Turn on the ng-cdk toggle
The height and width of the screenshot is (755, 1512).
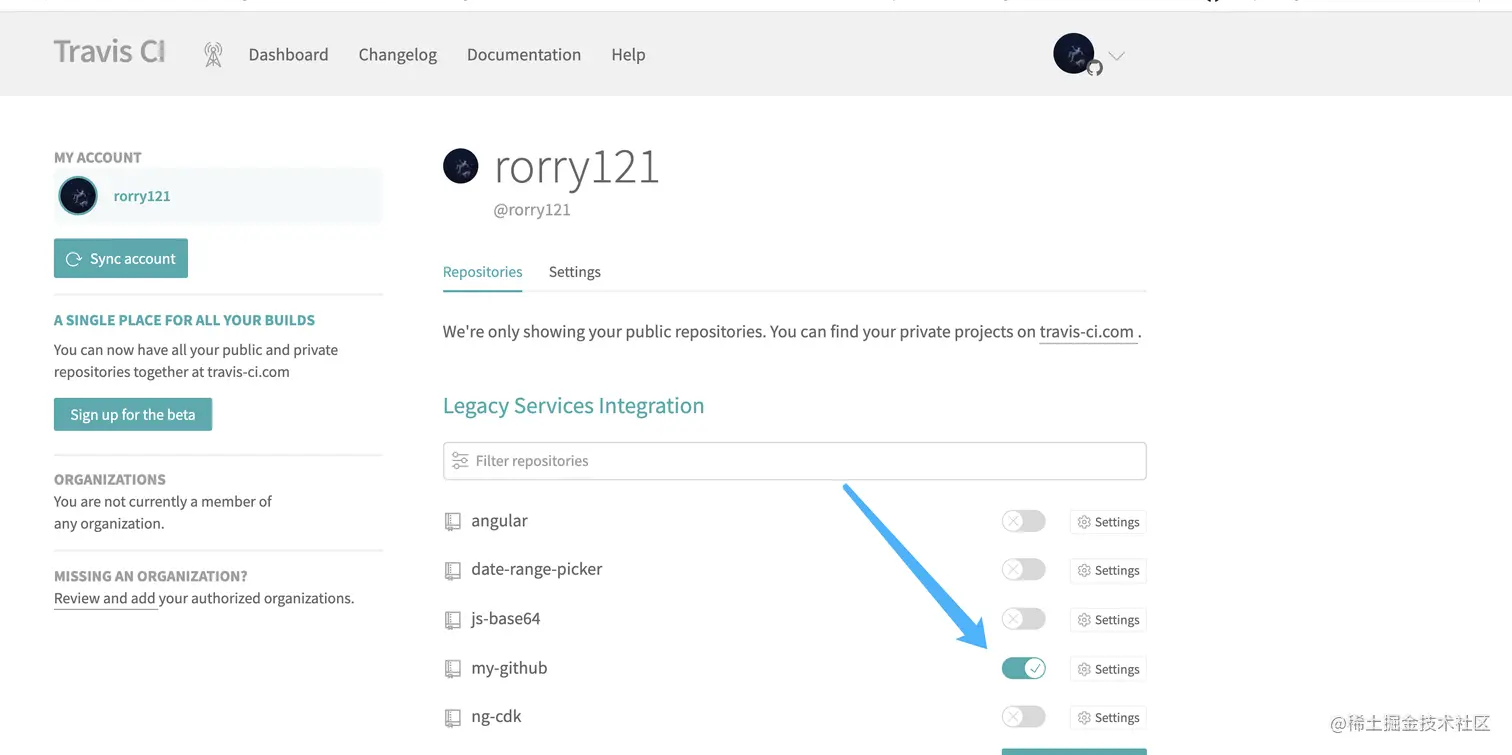pos(1023,717)
